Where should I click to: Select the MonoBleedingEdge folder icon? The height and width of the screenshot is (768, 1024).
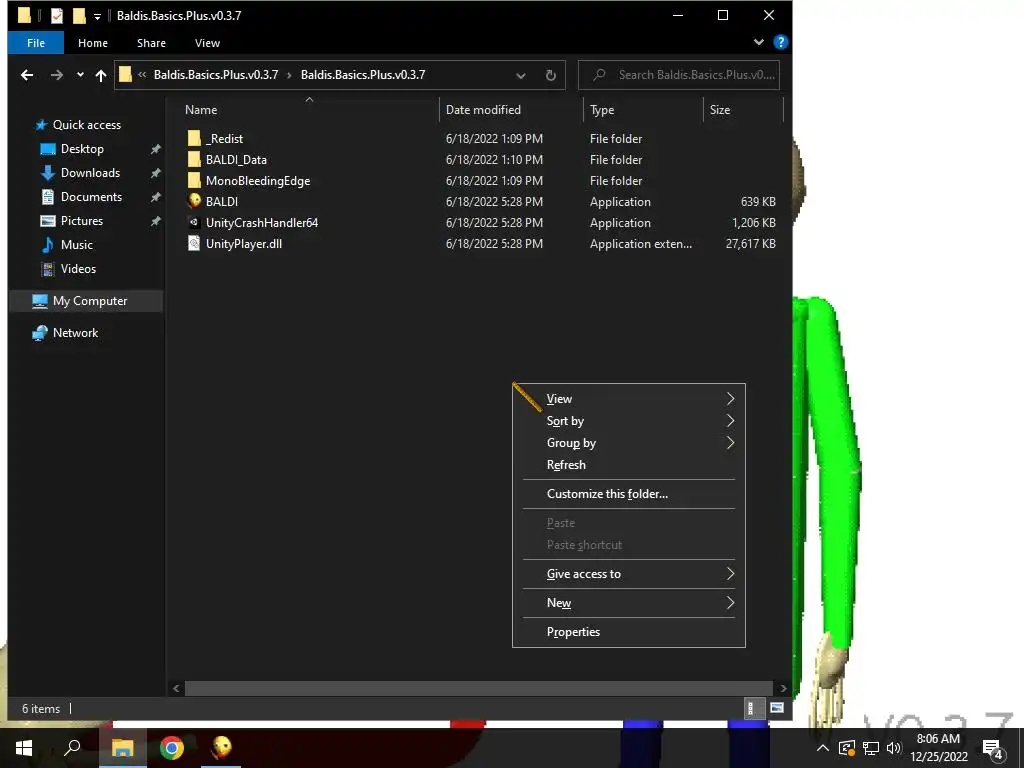[194, 180]
